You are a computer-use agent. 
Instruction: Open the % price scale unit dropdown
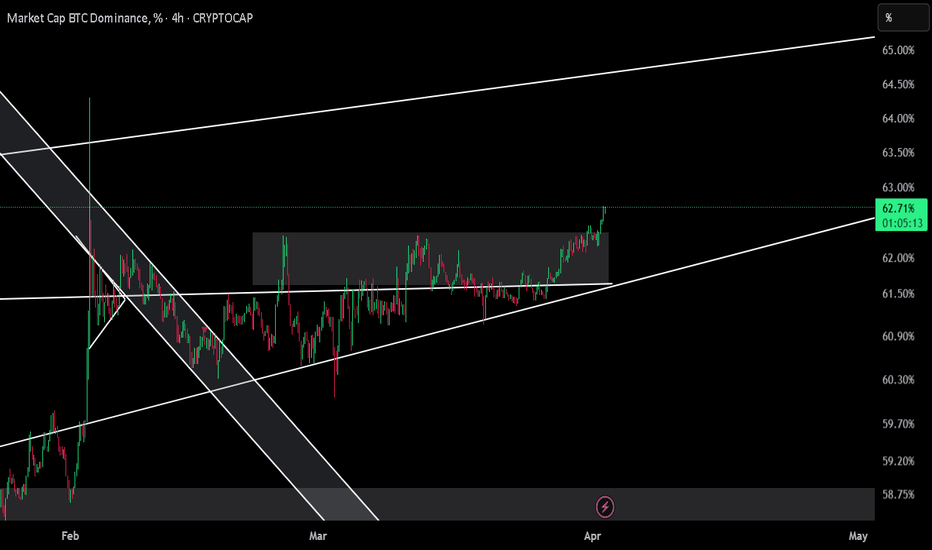pos(903,18)
